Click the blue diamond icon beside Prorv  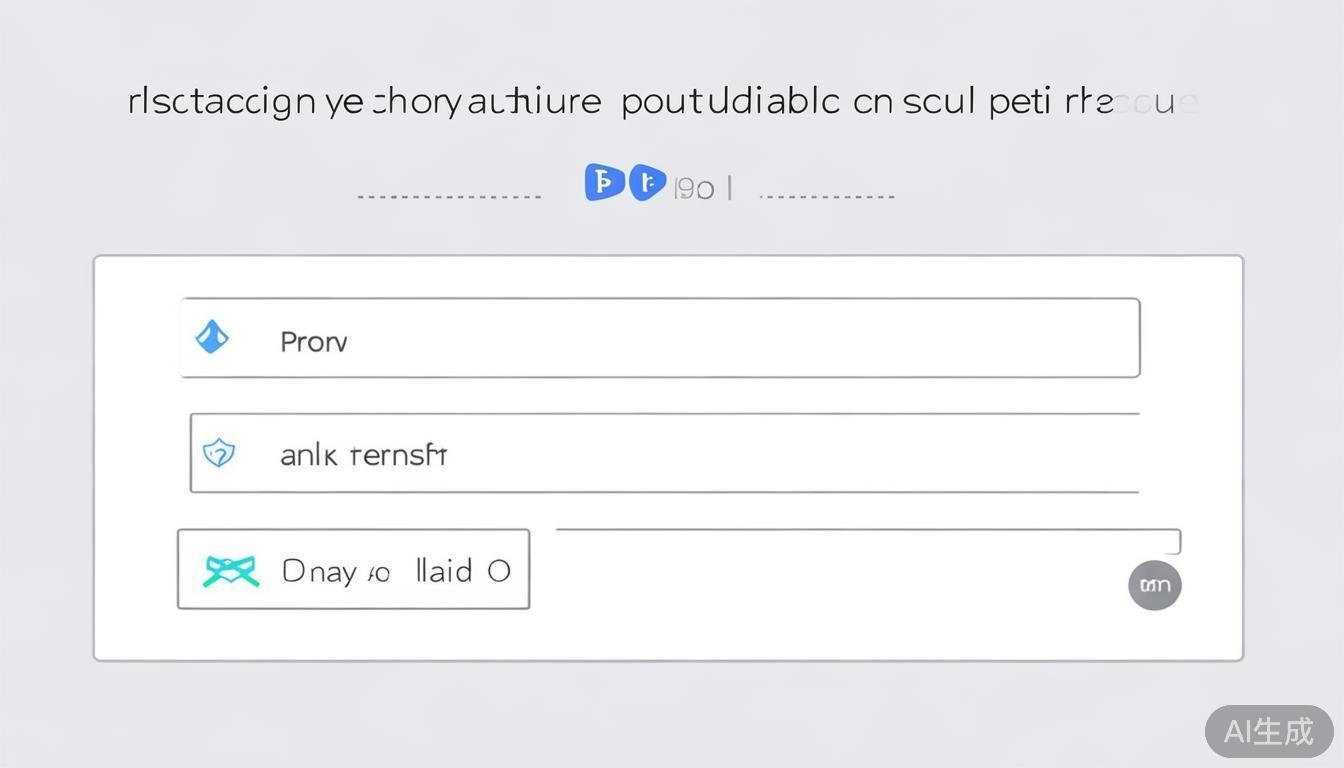click(x=212, y=338)
